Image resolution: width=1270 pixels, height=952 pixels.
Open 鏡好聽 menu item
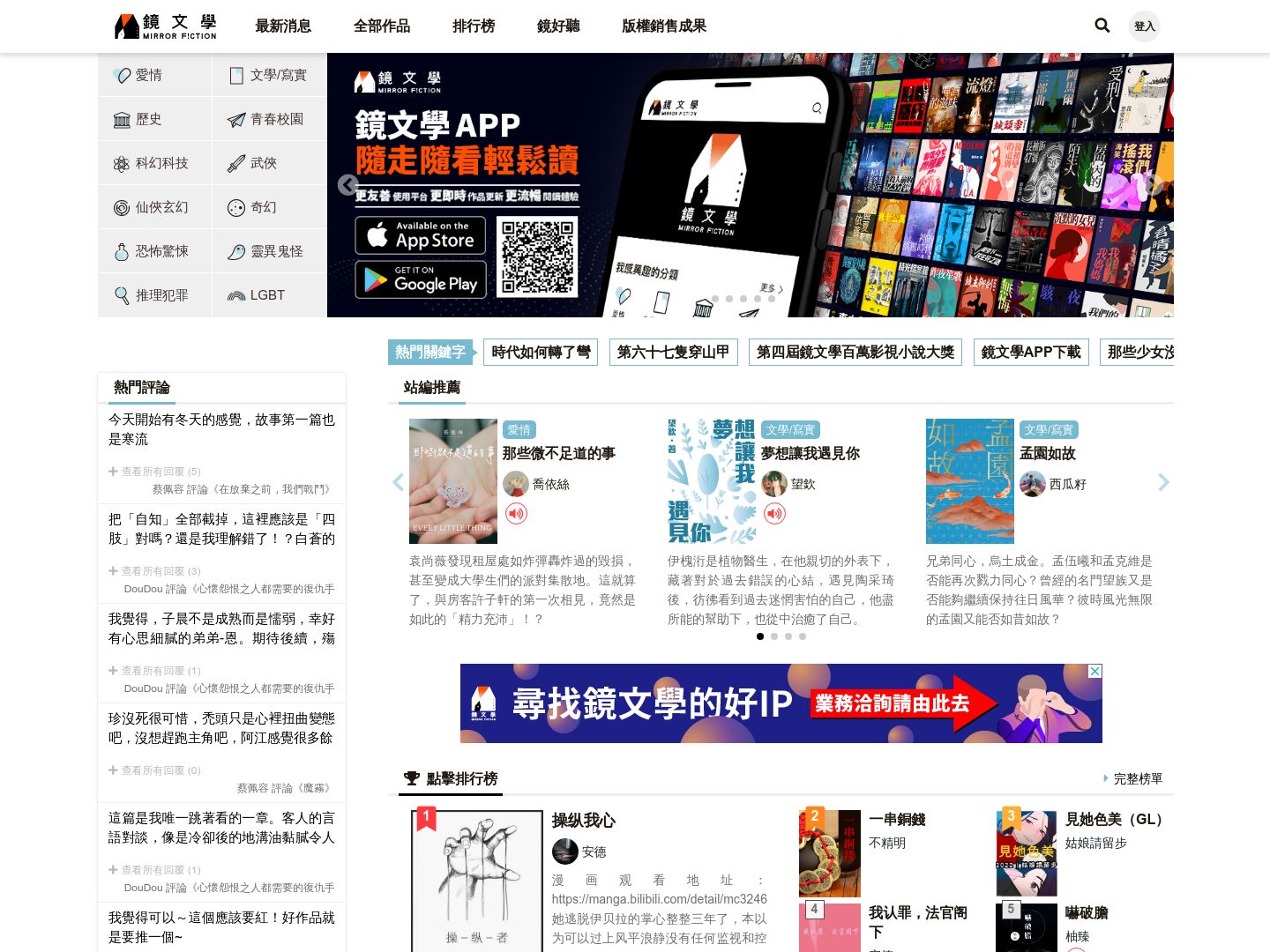(558, 26)
